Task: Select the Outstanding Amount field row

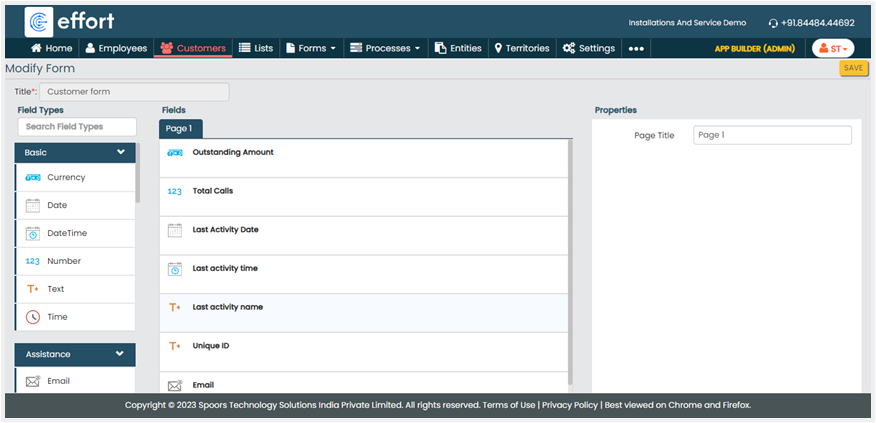Action: [x=364, y=158]
